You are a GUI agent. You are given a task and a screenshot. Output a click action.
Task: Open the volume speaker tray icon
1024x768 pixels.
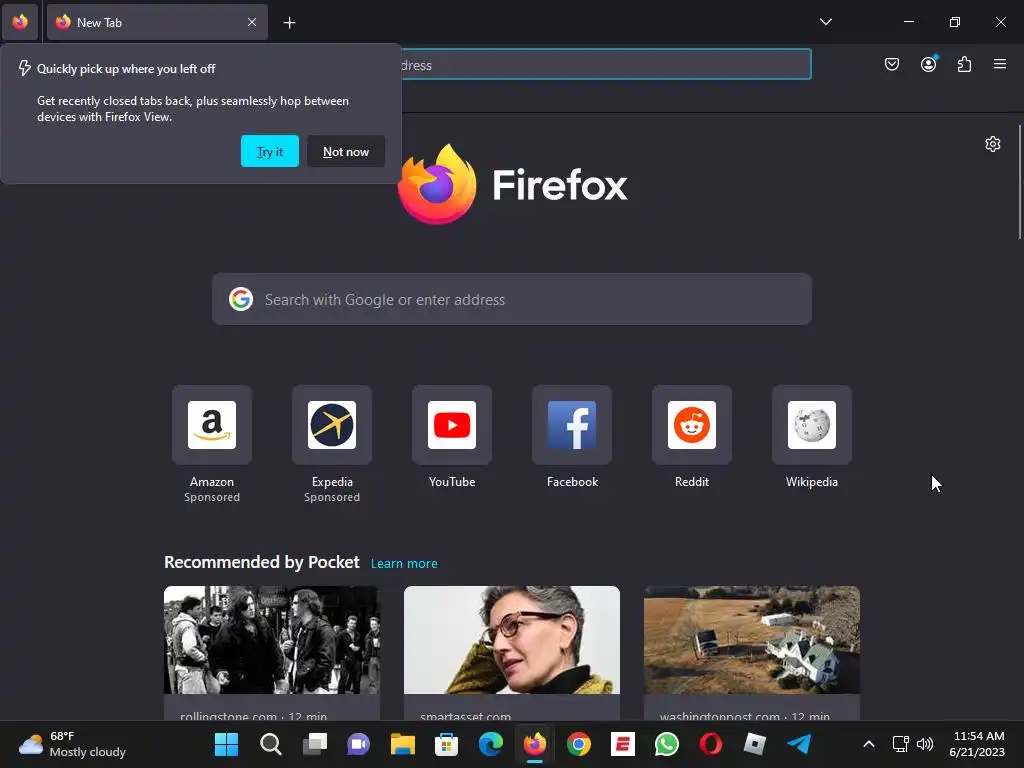[x=925, y=744]
